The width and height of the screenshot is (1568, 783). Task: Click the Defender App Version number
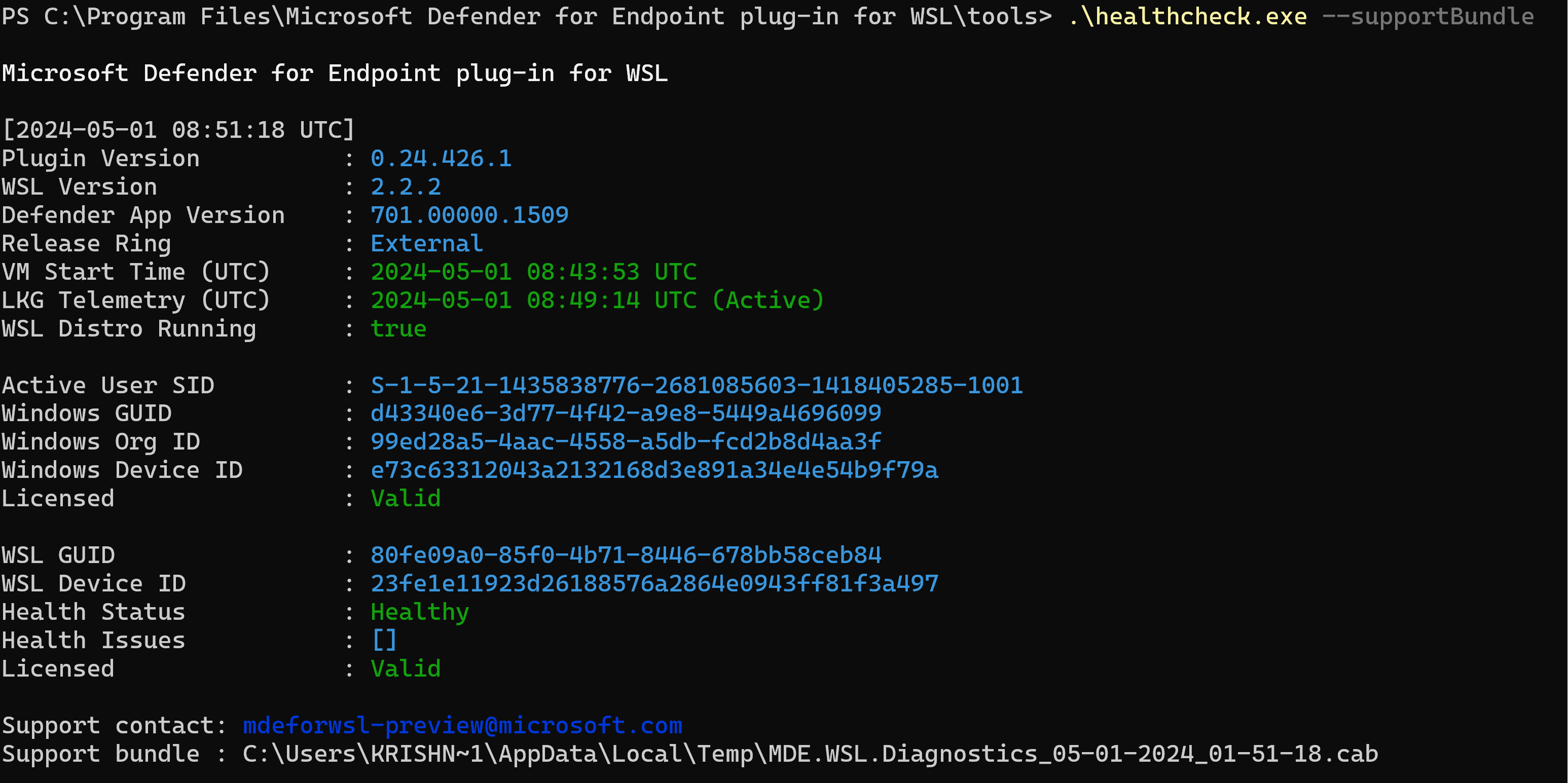[469, 215]
